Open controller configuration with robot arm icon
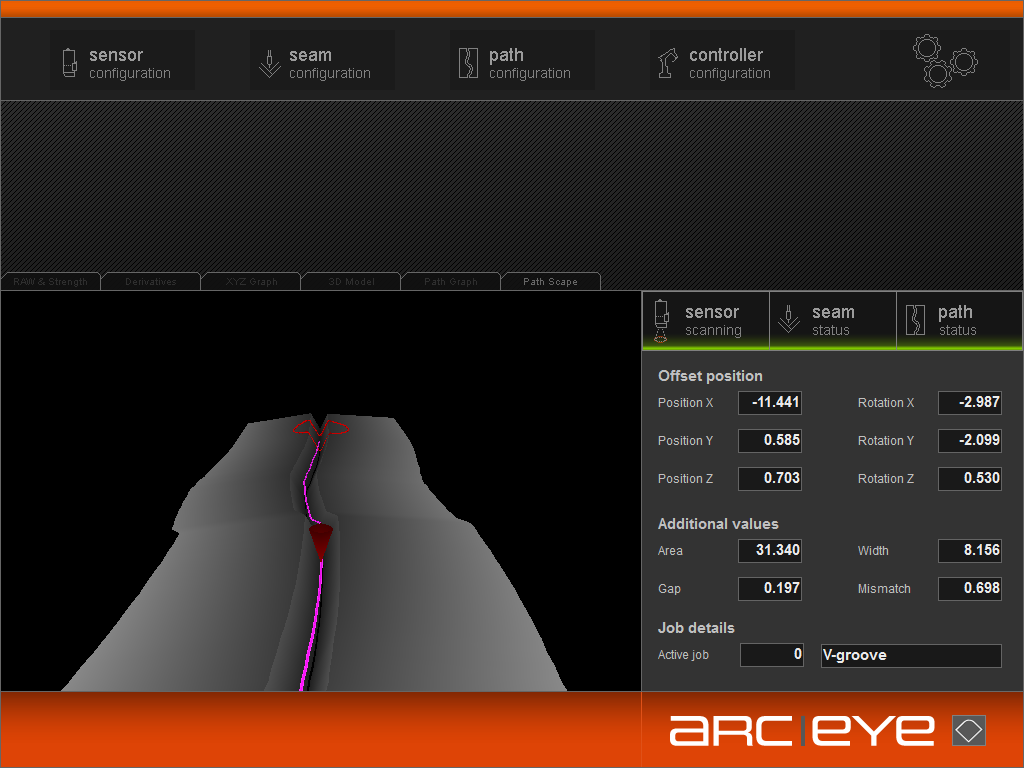1024x768 pixels. 722,62
